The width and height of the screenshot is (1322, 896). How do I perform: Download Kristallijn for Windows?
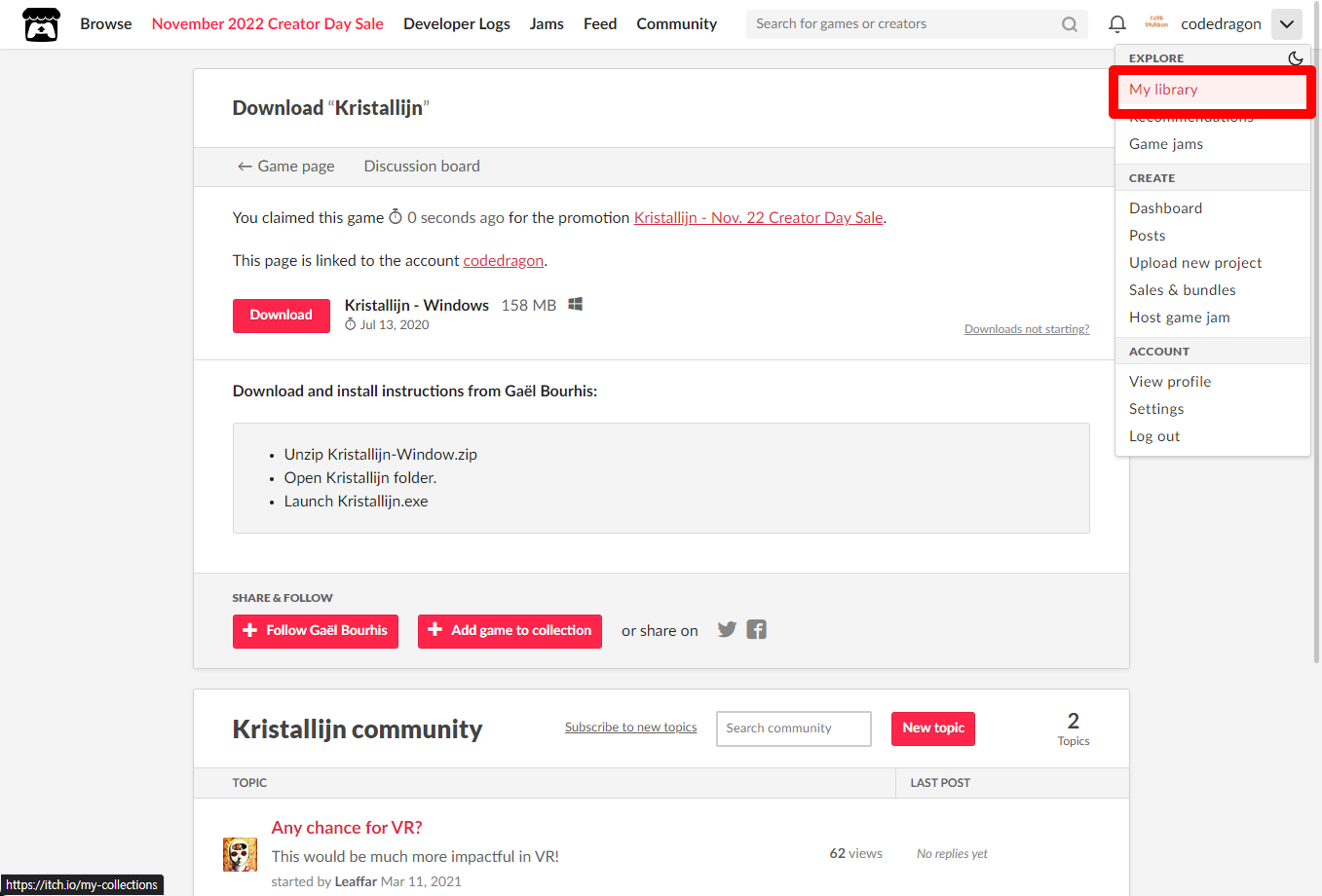pos(282,316)
